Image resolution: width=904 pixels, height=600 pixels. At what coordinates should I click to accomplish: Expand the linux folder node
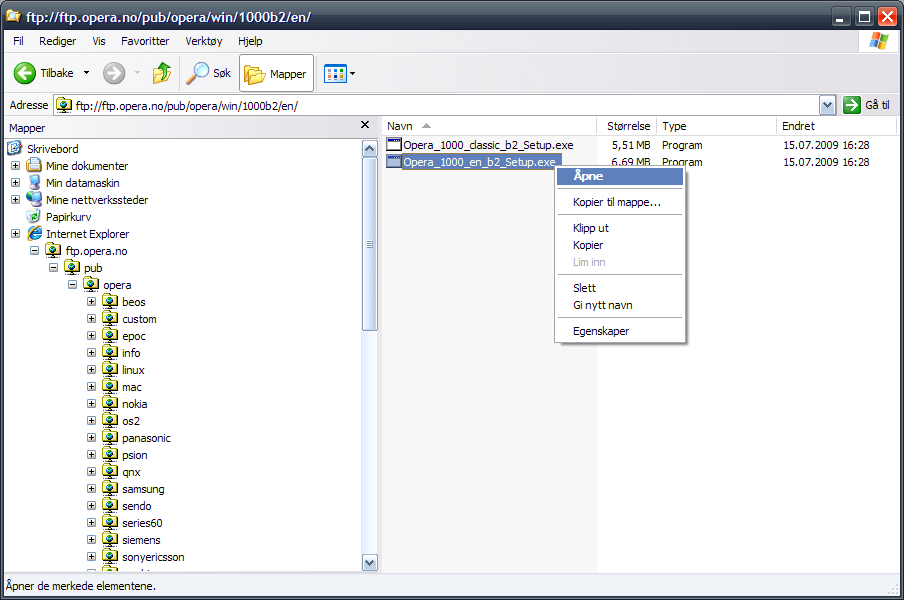(92, 369)
